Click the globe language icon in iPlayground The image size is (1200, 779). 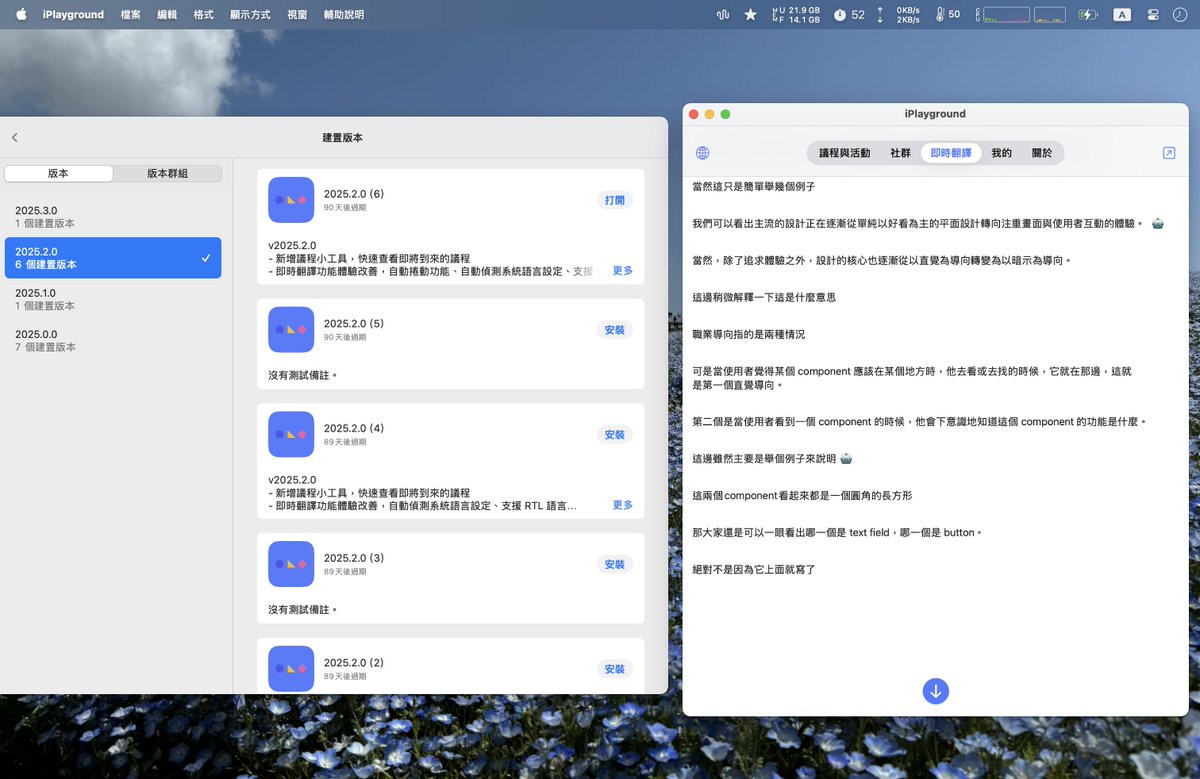pyautogui.click(x=703, y=153)
